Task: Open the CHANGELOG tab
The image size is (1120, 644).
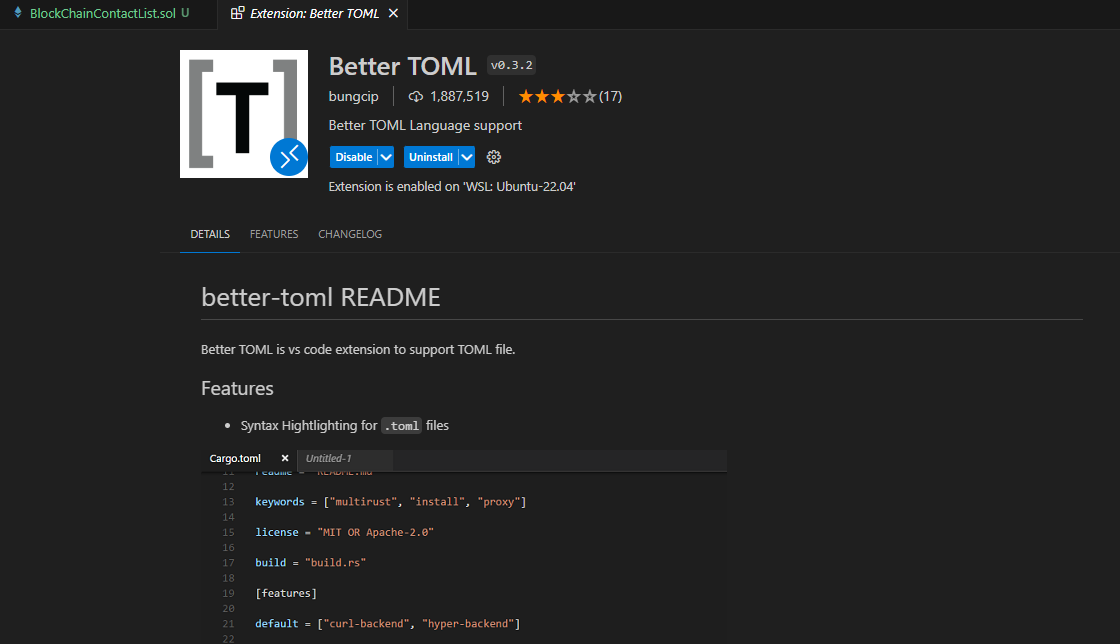Action: click(x=350, y=234)
